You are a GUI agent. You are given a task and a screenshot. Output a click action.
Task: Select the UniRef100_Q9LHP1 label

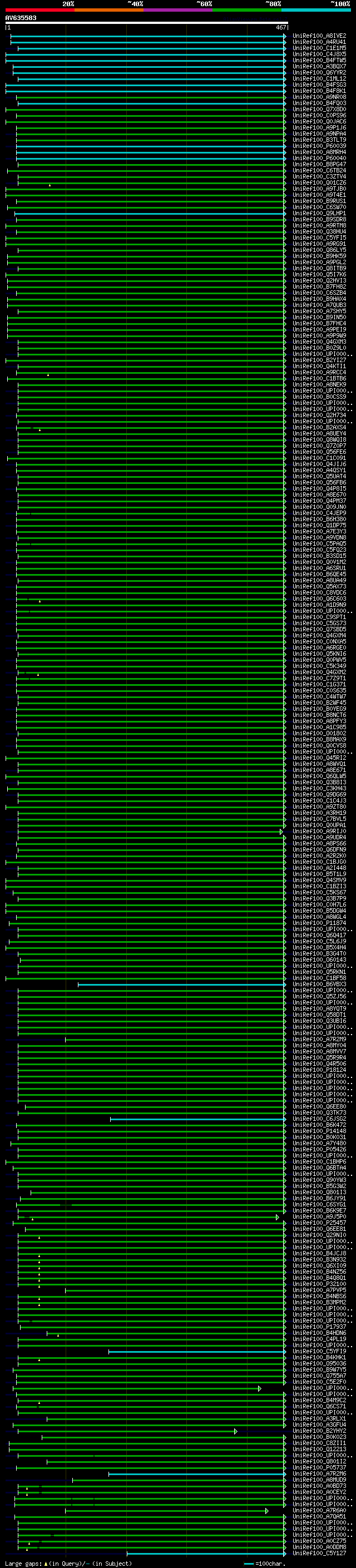click(319, 214)
